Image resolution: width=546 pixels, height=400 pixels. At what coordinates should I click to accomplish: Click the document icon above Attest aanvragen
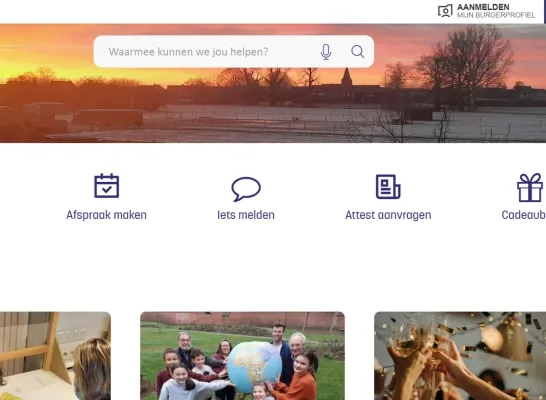[388, 187]
